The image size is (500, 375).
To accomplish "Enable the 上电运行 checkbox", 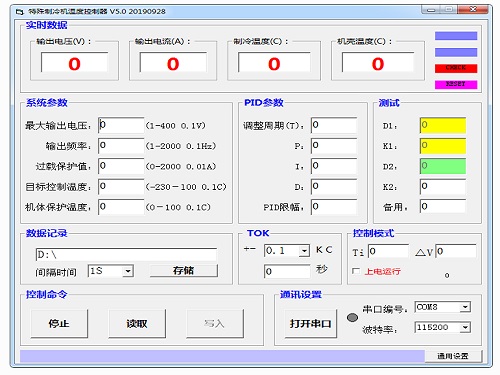I will tap(356, 271).
